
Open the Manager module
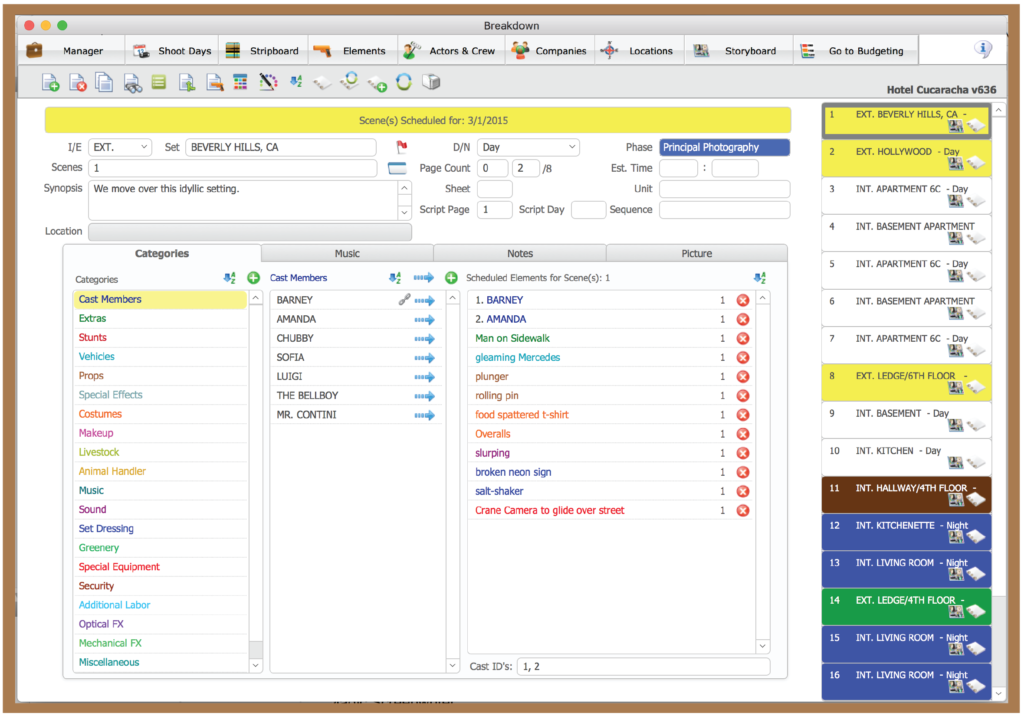(71, 50)
